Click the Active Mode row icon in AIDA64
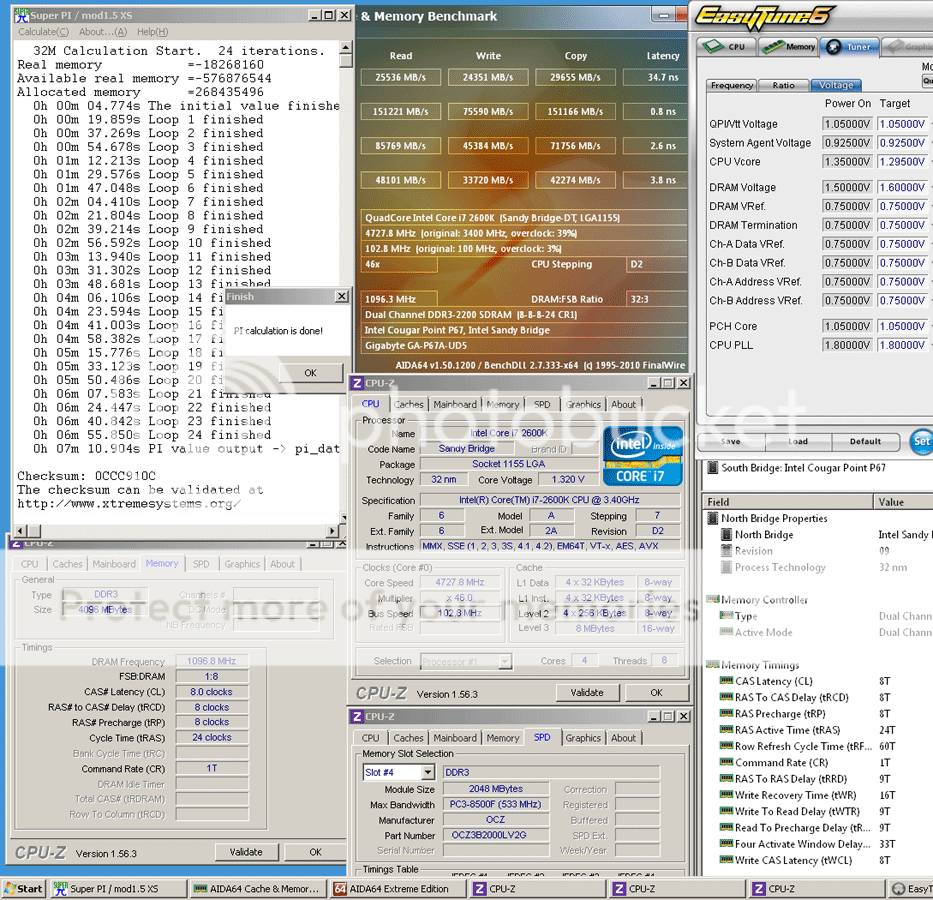Image resolution: width=933 pixels, height=900 pixels. coord(726,632)
